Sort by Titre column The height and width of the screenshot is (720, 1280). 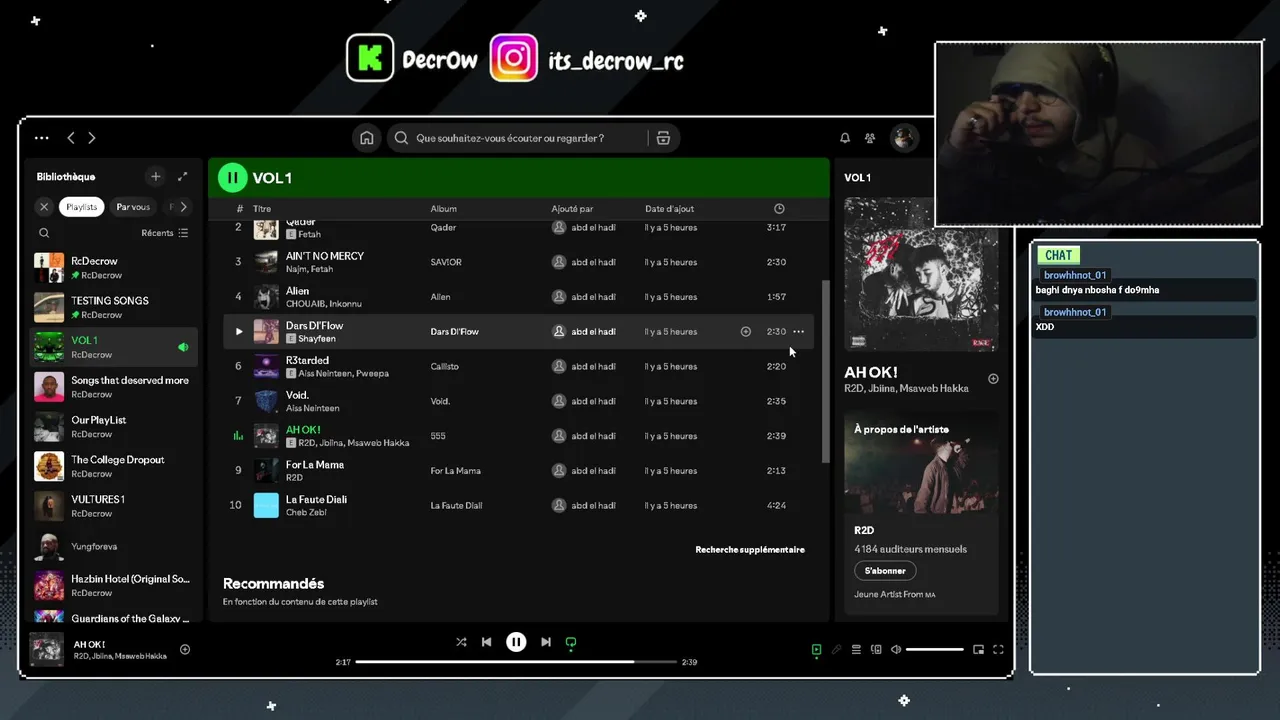point(262,209)
